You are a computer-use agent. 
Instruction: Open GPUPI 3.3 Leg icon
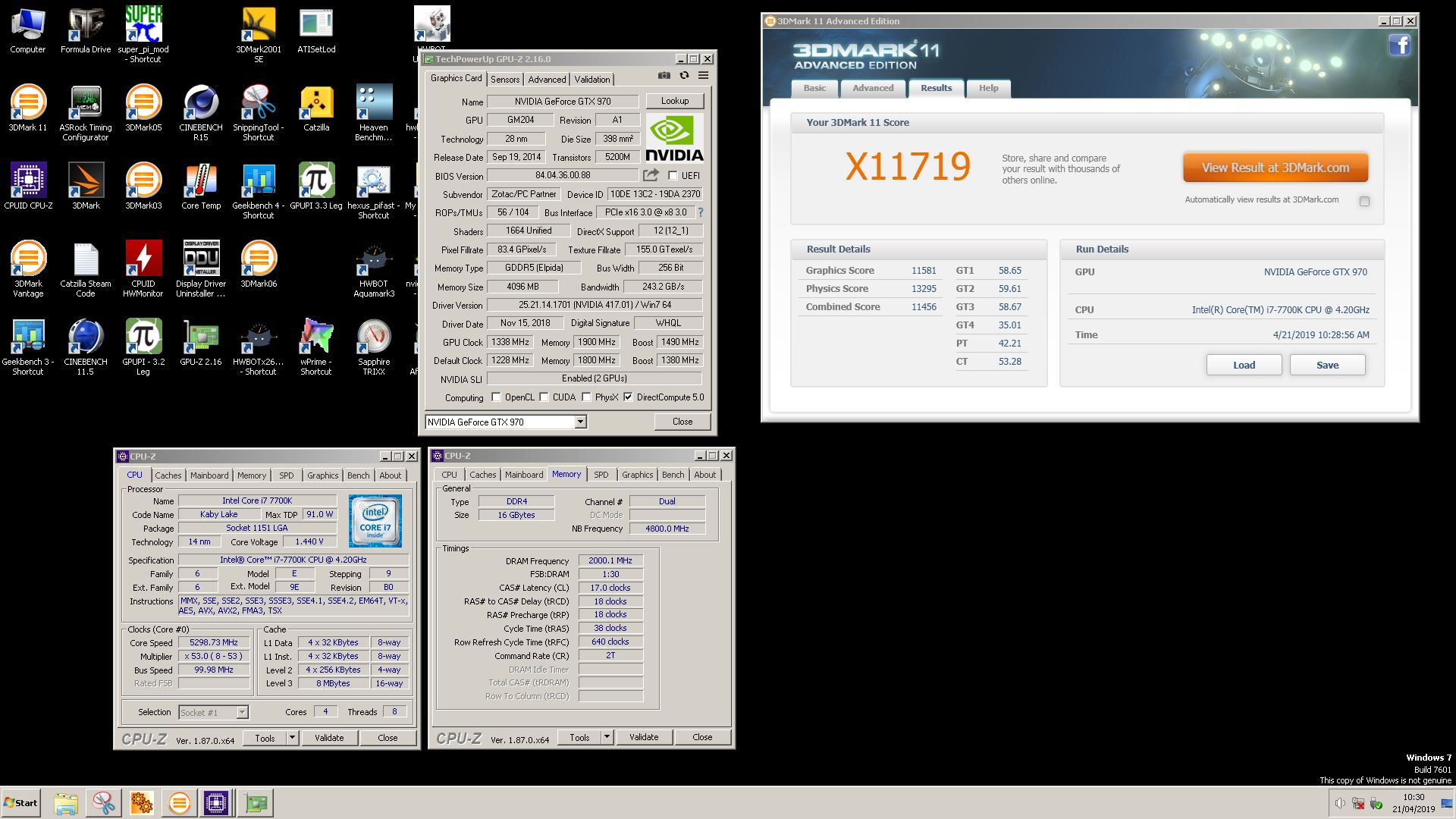316,186
